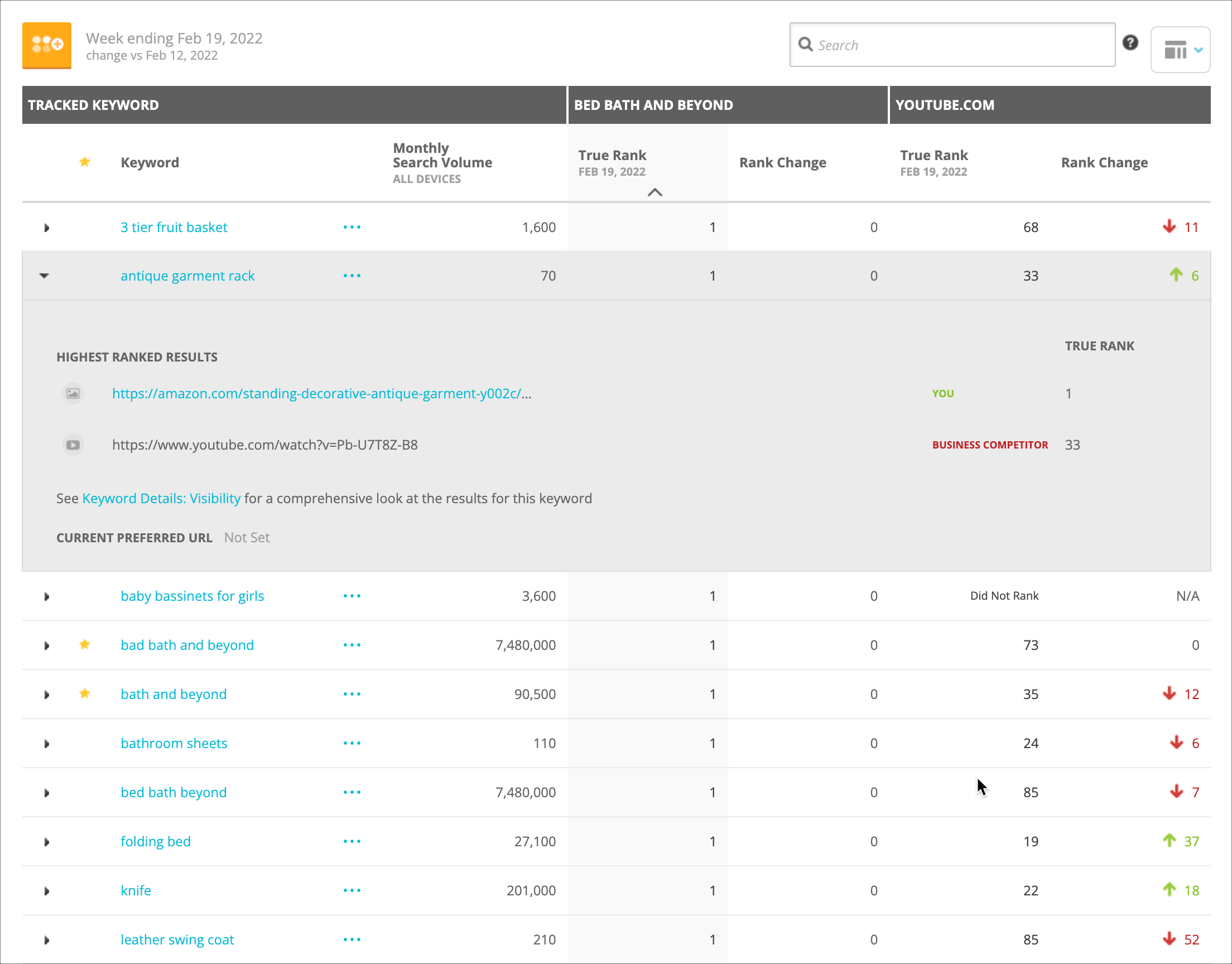Expand the knife row

coord(47,891)
